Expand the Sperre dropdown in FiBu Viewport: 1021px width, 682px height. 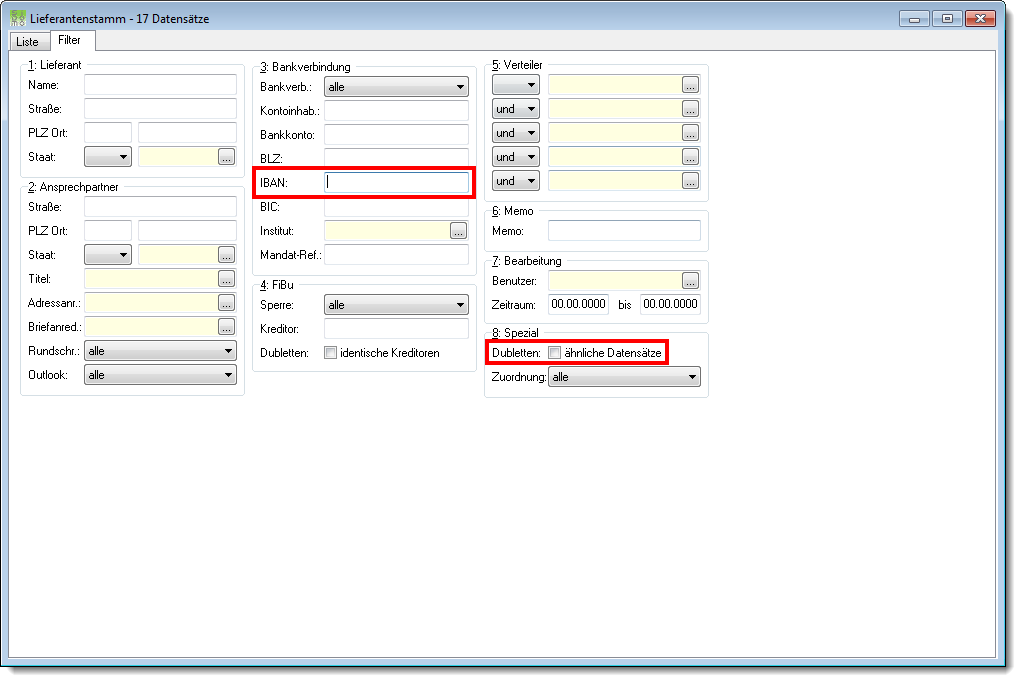[396, 305]
